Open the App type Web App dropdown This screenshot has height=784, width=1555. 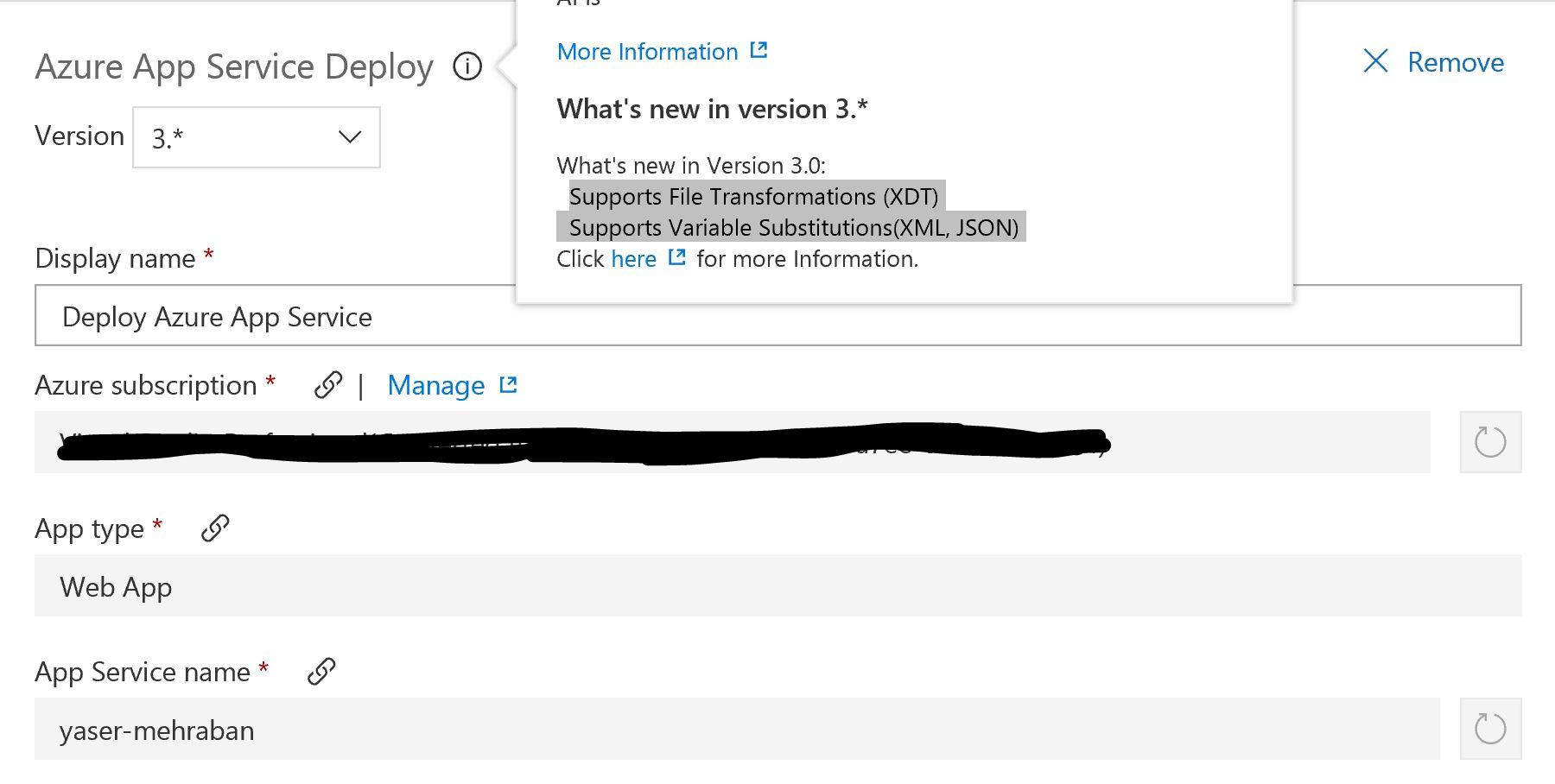pos(777,585)
